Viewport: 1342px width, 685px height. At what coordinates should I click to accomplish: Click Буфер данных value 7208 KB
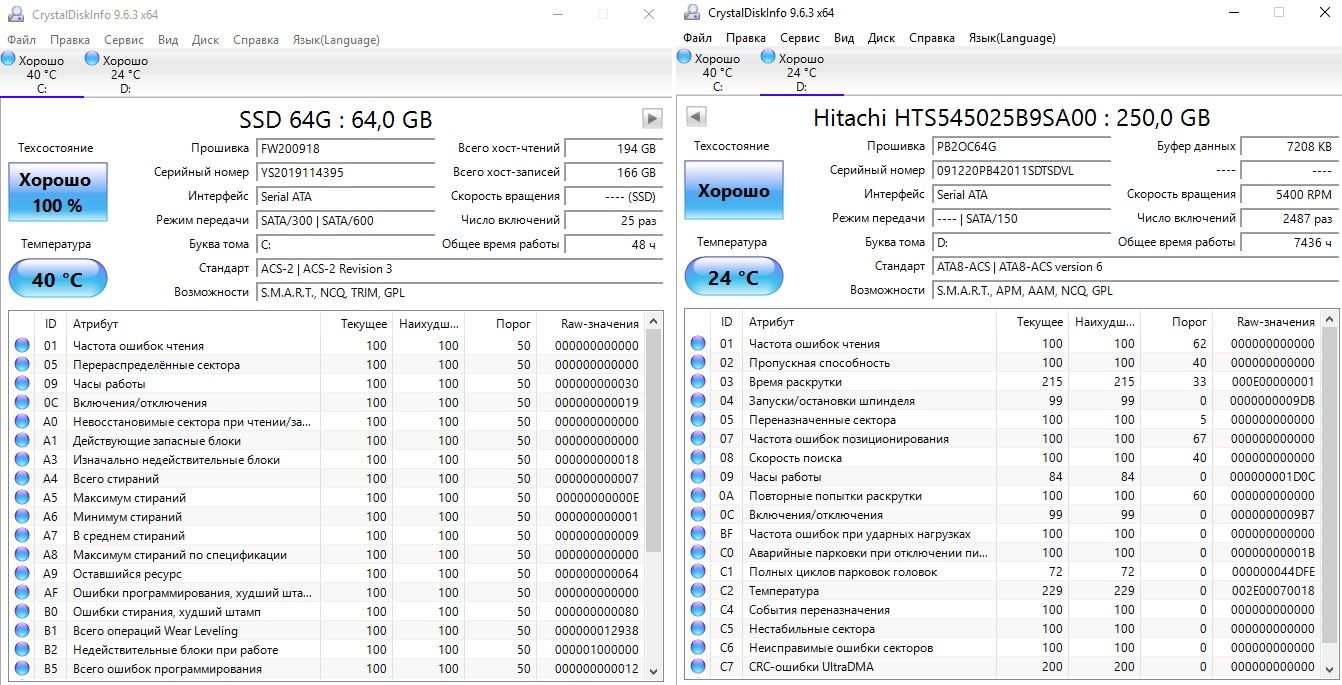click(x=1290, y=146)
